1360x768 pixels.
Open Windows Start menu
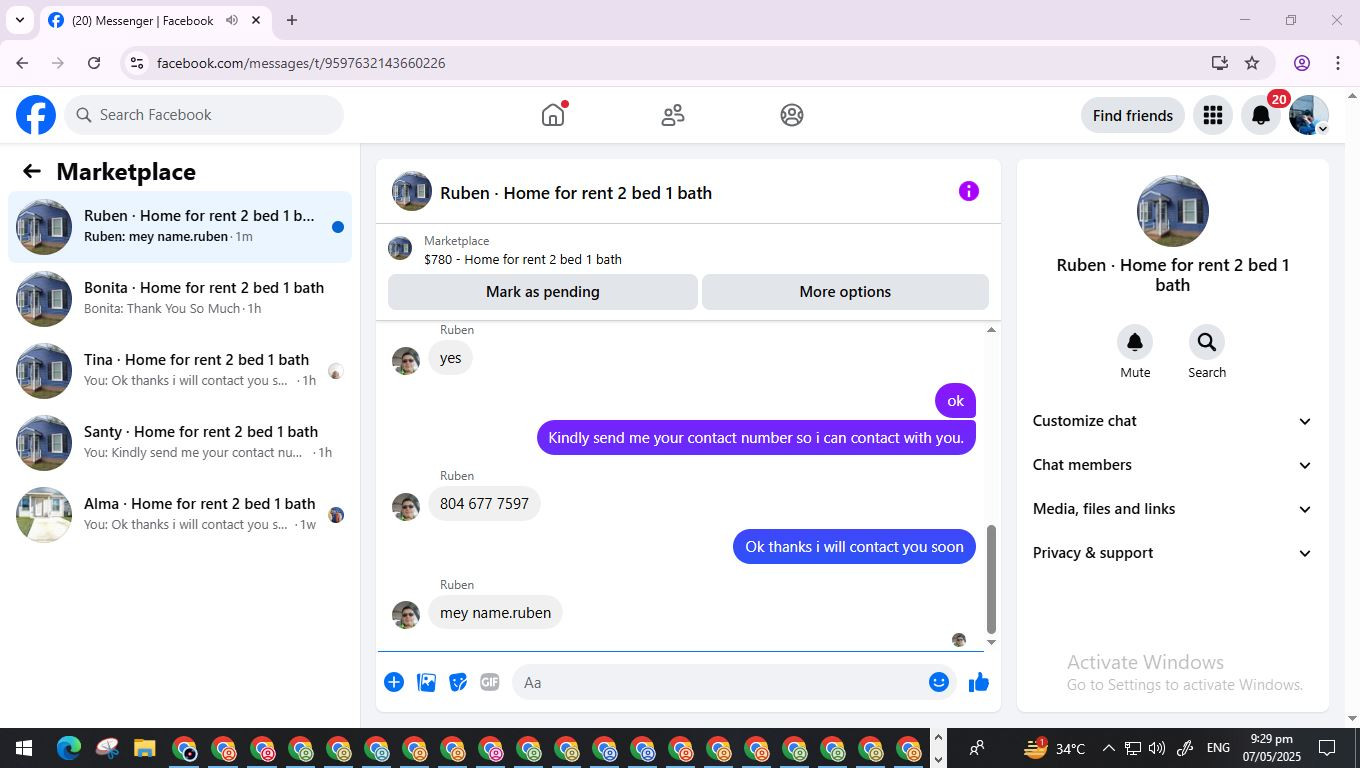(x=23, y=748)
